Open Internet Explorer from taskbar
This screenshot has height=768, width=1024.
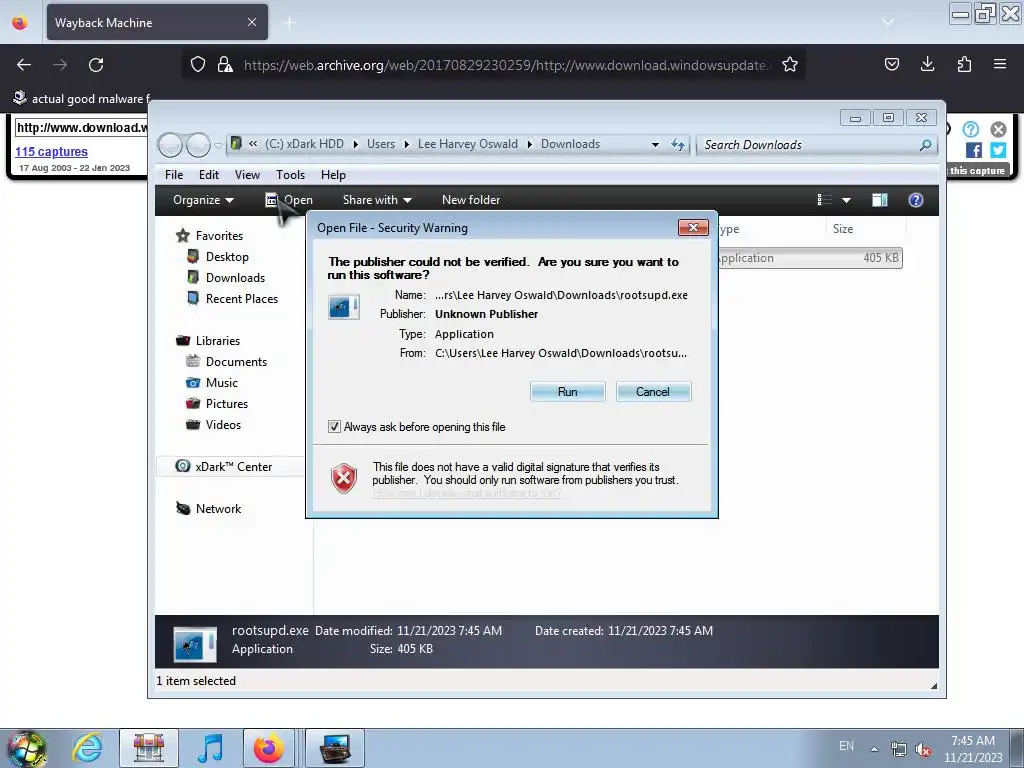pos(88,748)
